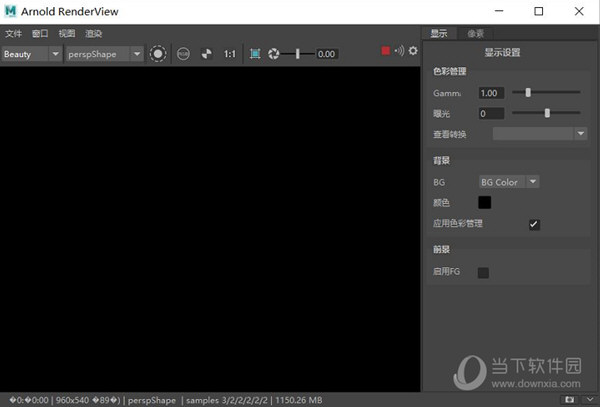Toggle the 应用色彩管理 checkbox

534,224
